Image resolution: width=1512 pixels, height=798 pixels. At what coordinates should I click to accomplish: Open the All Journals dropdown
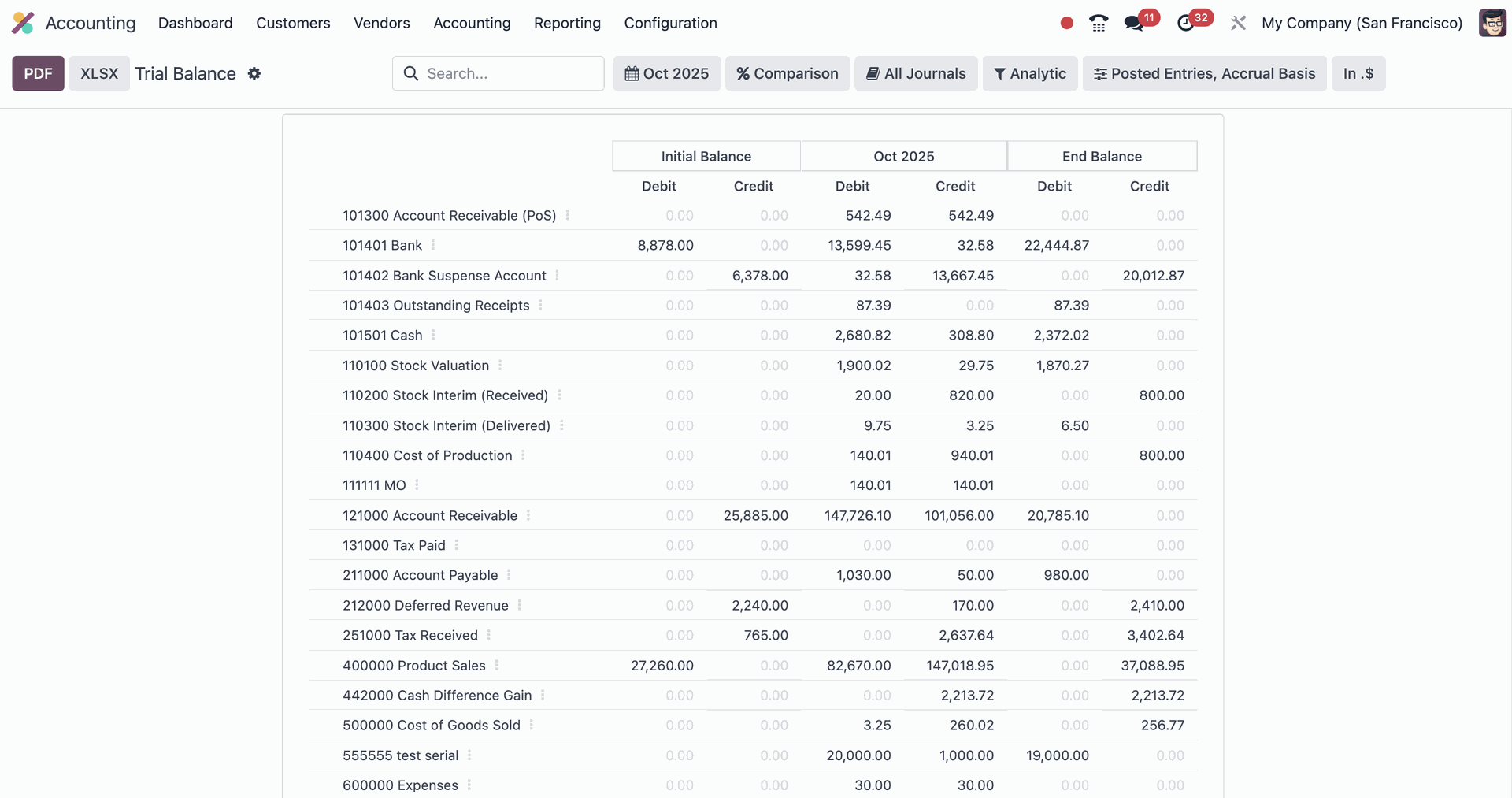pos(915,73)
